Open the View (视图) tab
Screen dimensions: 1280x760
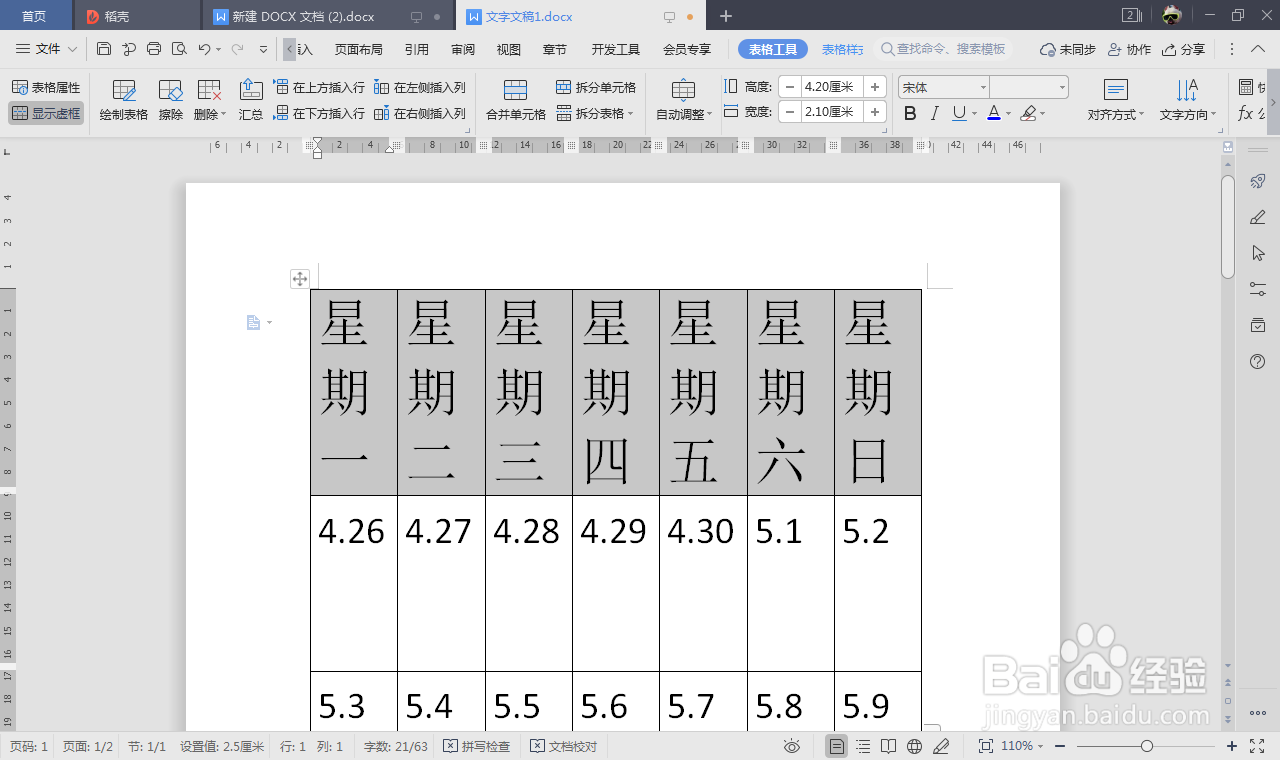click(509, 49)
